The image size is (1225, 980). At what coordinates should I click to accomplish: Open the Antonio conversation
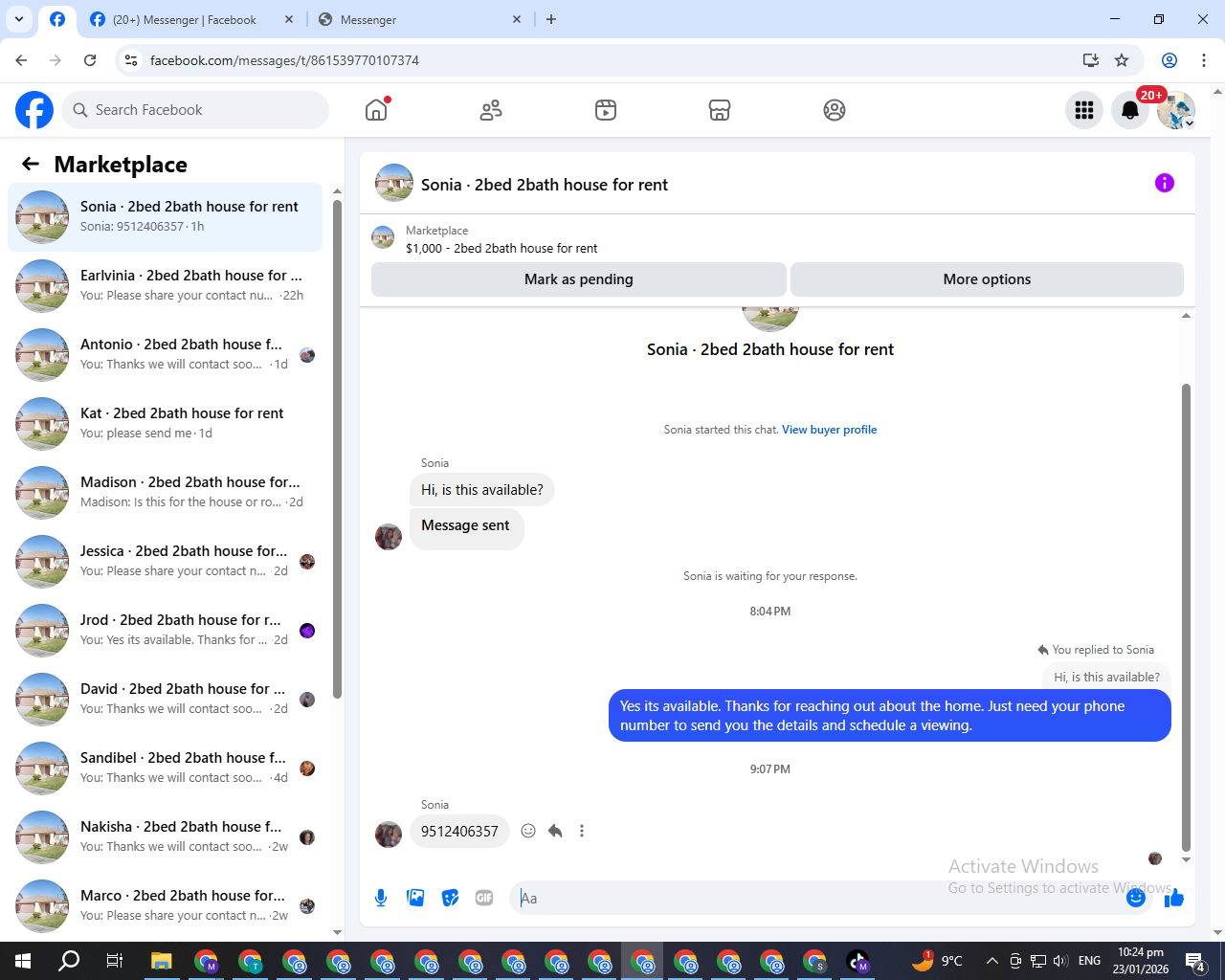[x=165, y=355]
